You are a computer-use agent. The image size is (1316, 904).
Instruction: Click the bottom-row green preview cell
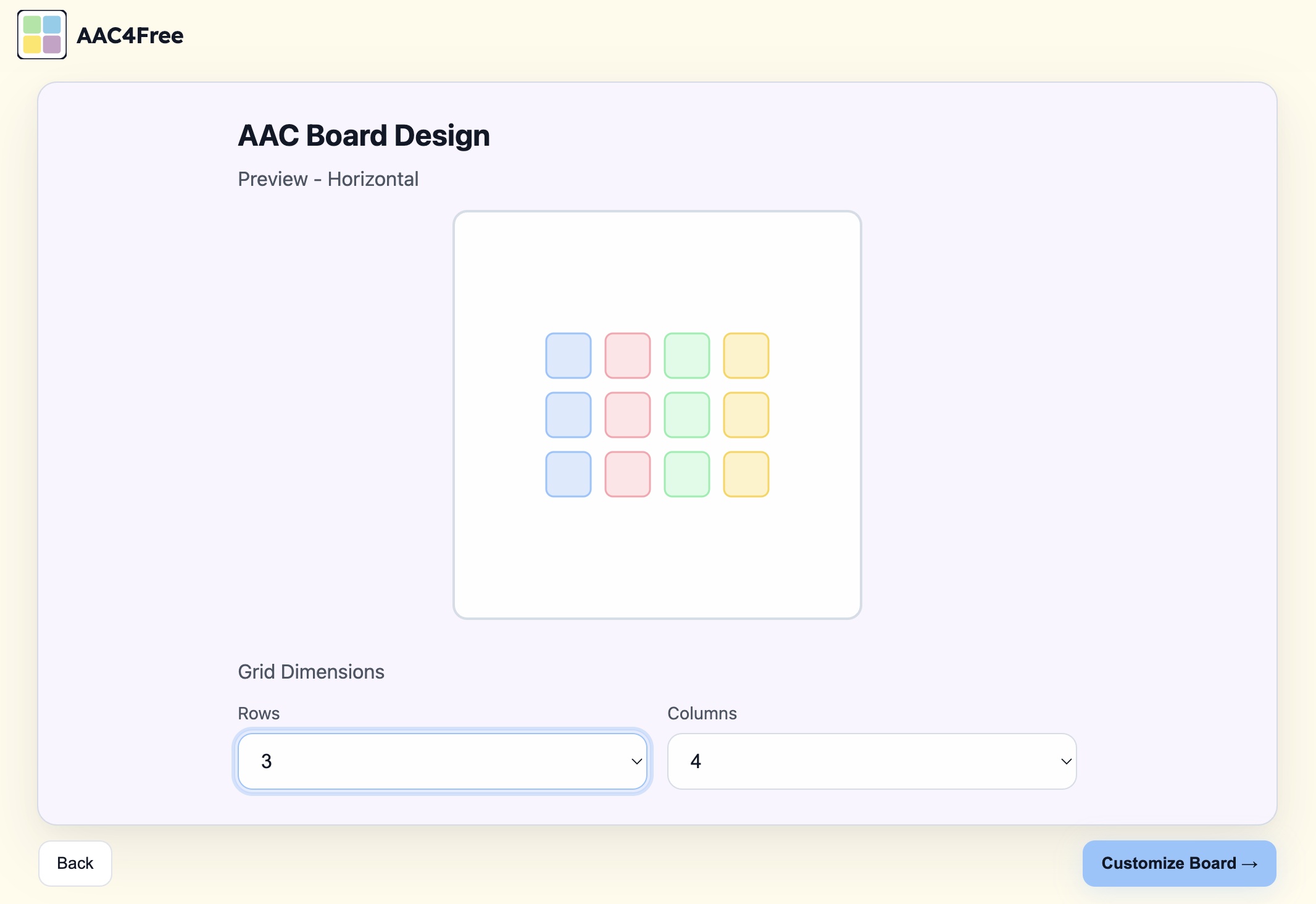pos(687,474)
